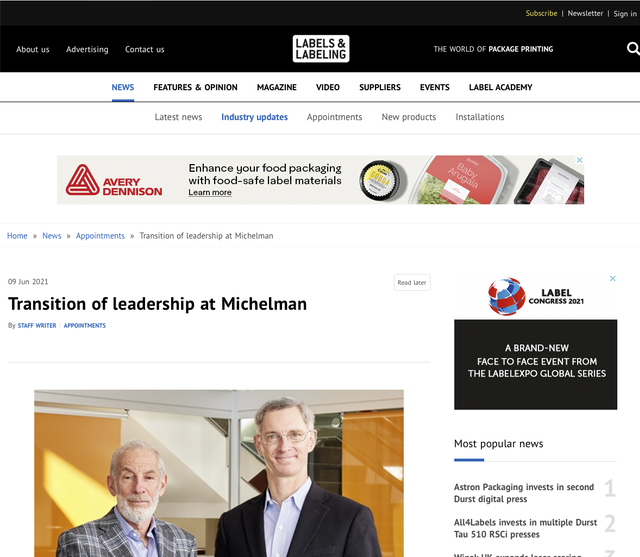Open Astron Packaging Durst press article
The width and height of the screenshot is (640, 557).
click(x=524, y=493)
